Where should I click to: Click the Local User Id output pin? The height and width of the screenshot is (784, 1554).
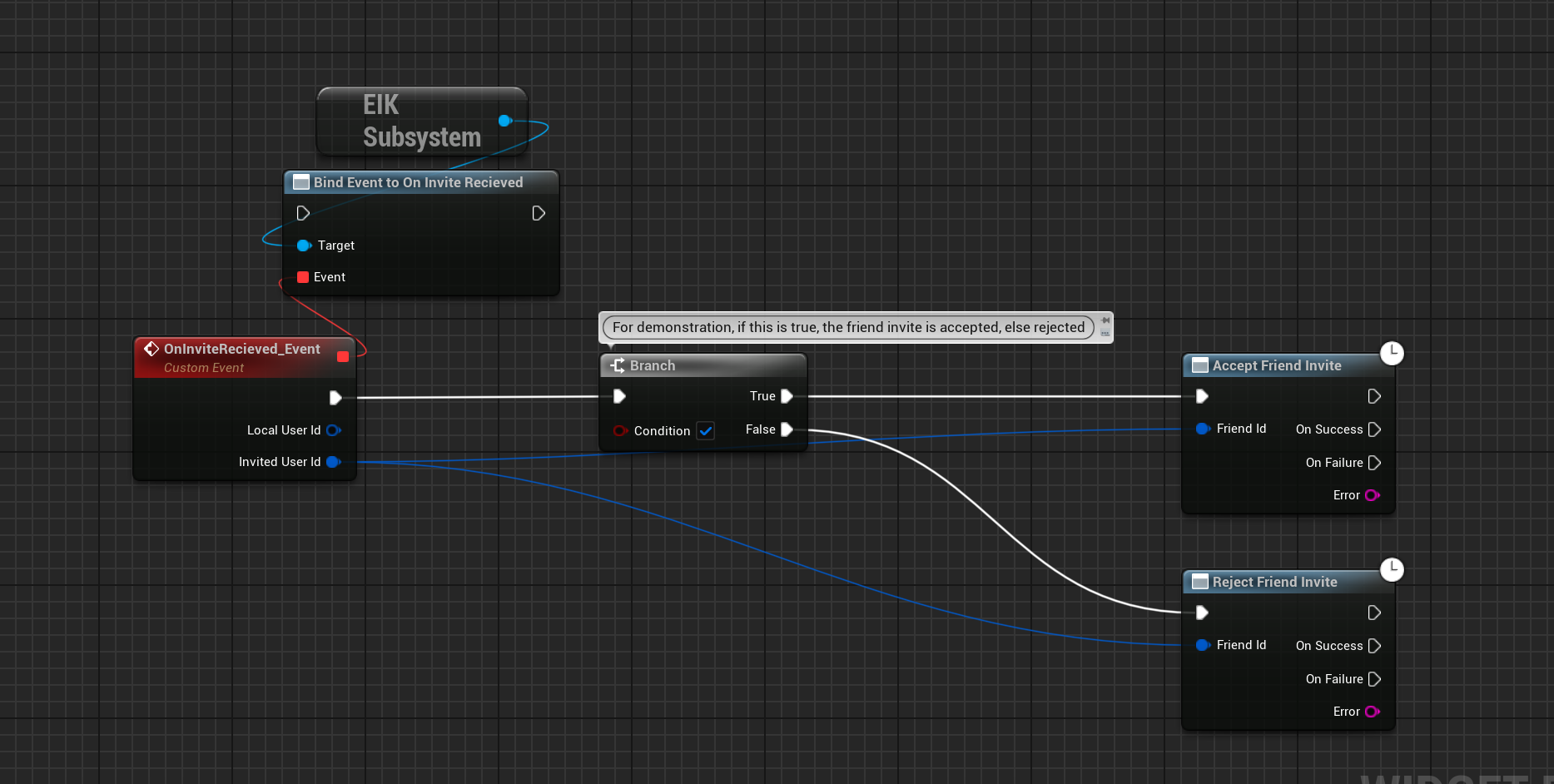(333, 430)
